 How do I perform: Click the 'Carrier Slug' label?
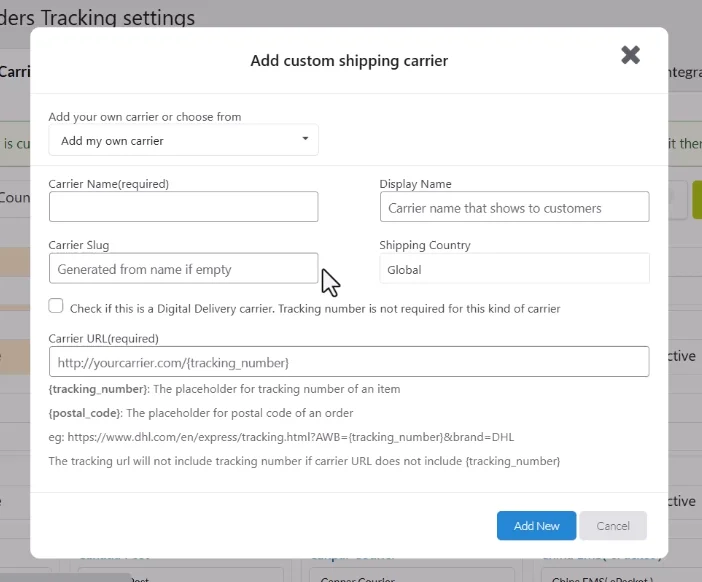coord(79,245)
